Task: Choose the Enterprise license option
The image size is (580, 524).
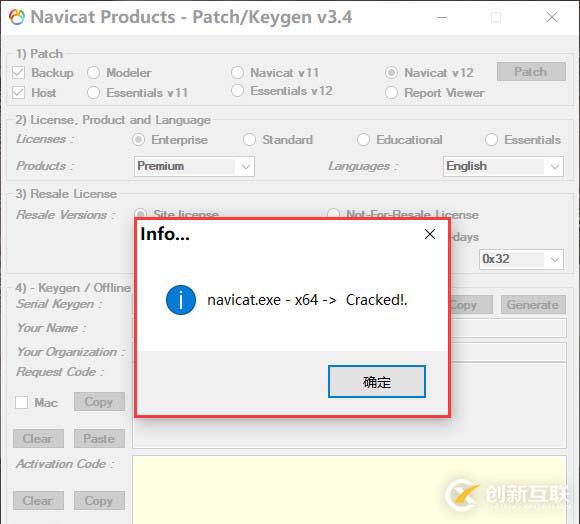Action: pos(138,140)
